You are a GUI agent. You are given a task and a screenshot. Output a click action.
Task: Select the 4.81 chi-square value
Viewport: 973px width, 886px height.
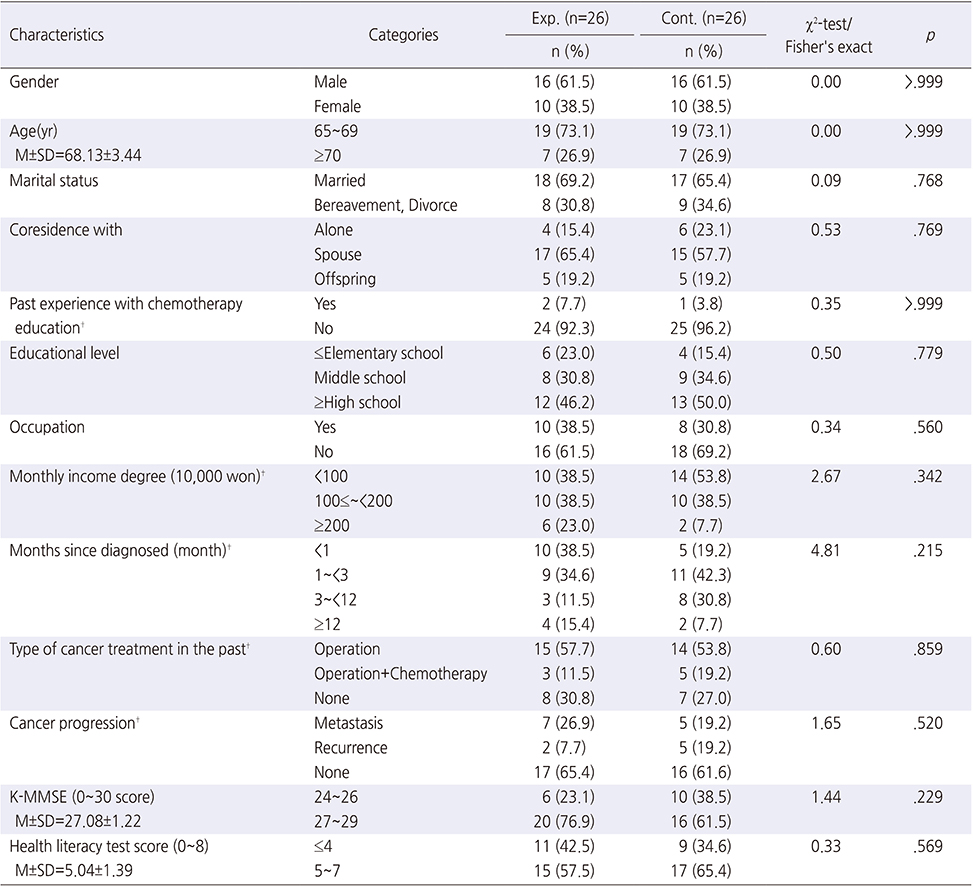826,550
